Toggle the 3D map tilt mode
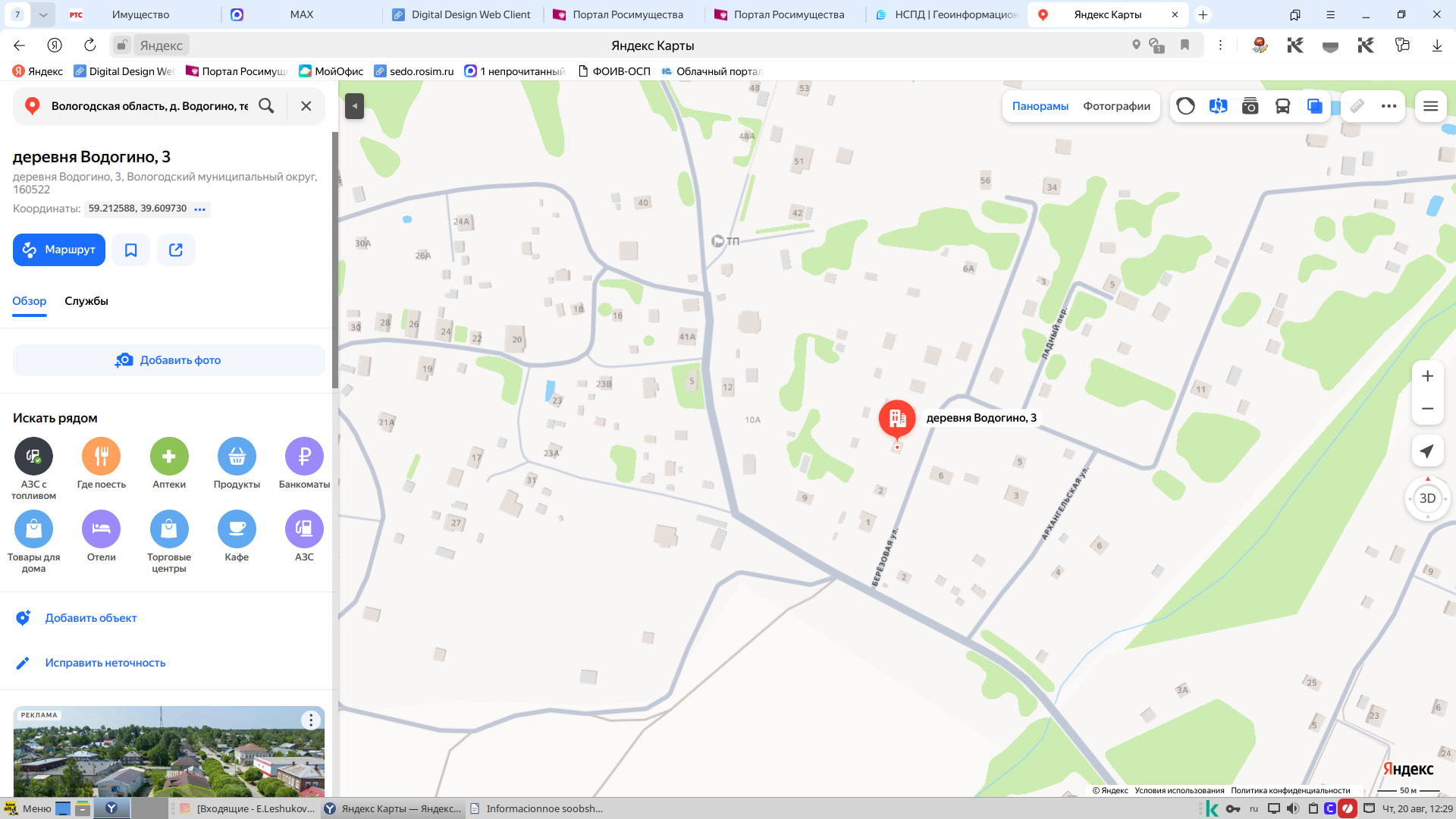This screenshot has width=1456, height=819. 1427,498
